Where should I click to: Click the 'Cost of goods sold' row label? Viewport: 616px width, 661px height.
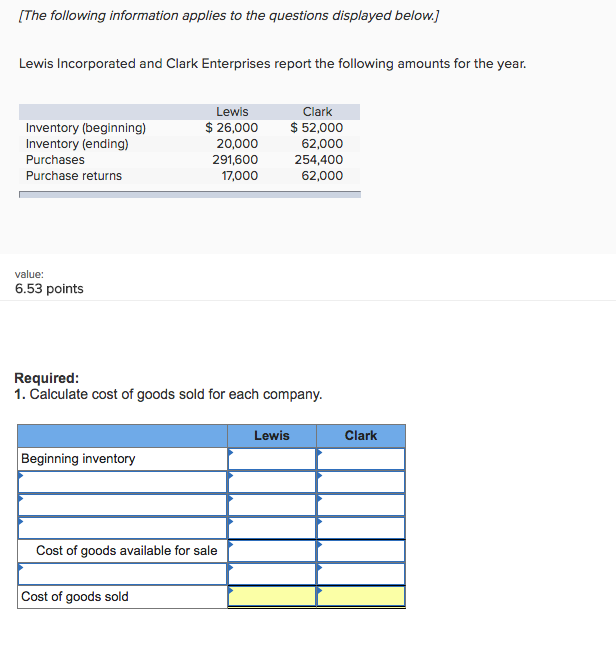(x=75, y=597)
